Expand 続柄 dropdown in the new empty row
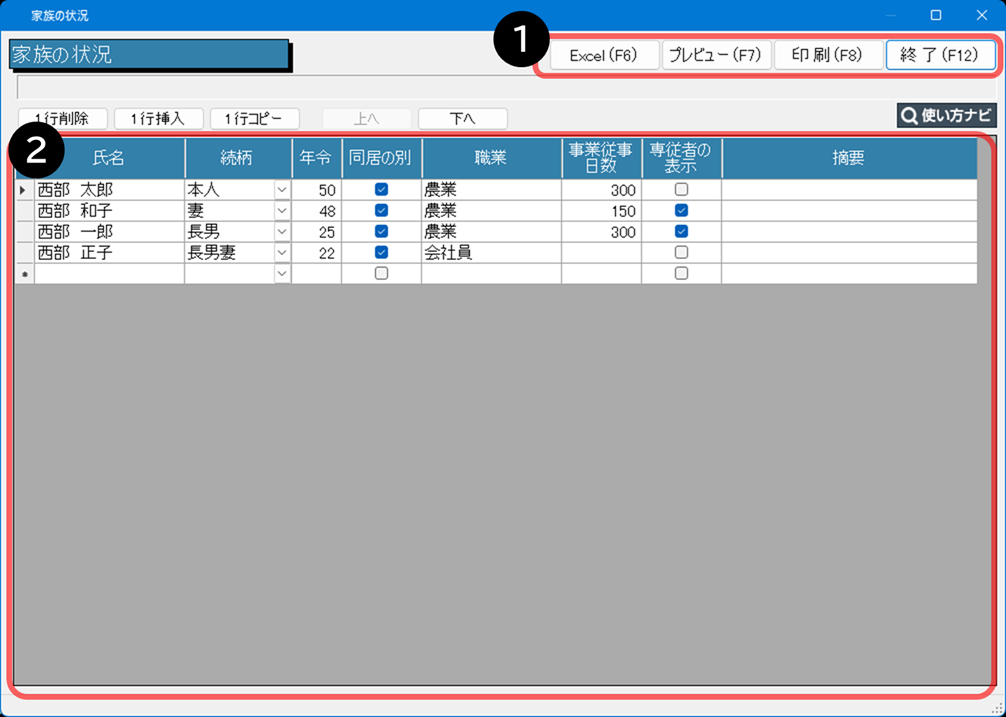1006x717 pixels. point(281,274)
